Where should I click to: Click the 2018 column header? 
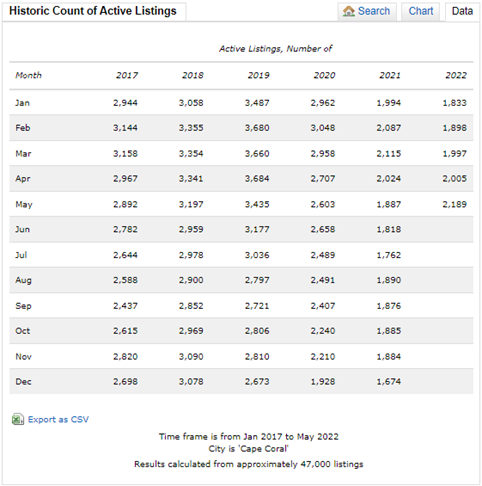coord(193,75)
